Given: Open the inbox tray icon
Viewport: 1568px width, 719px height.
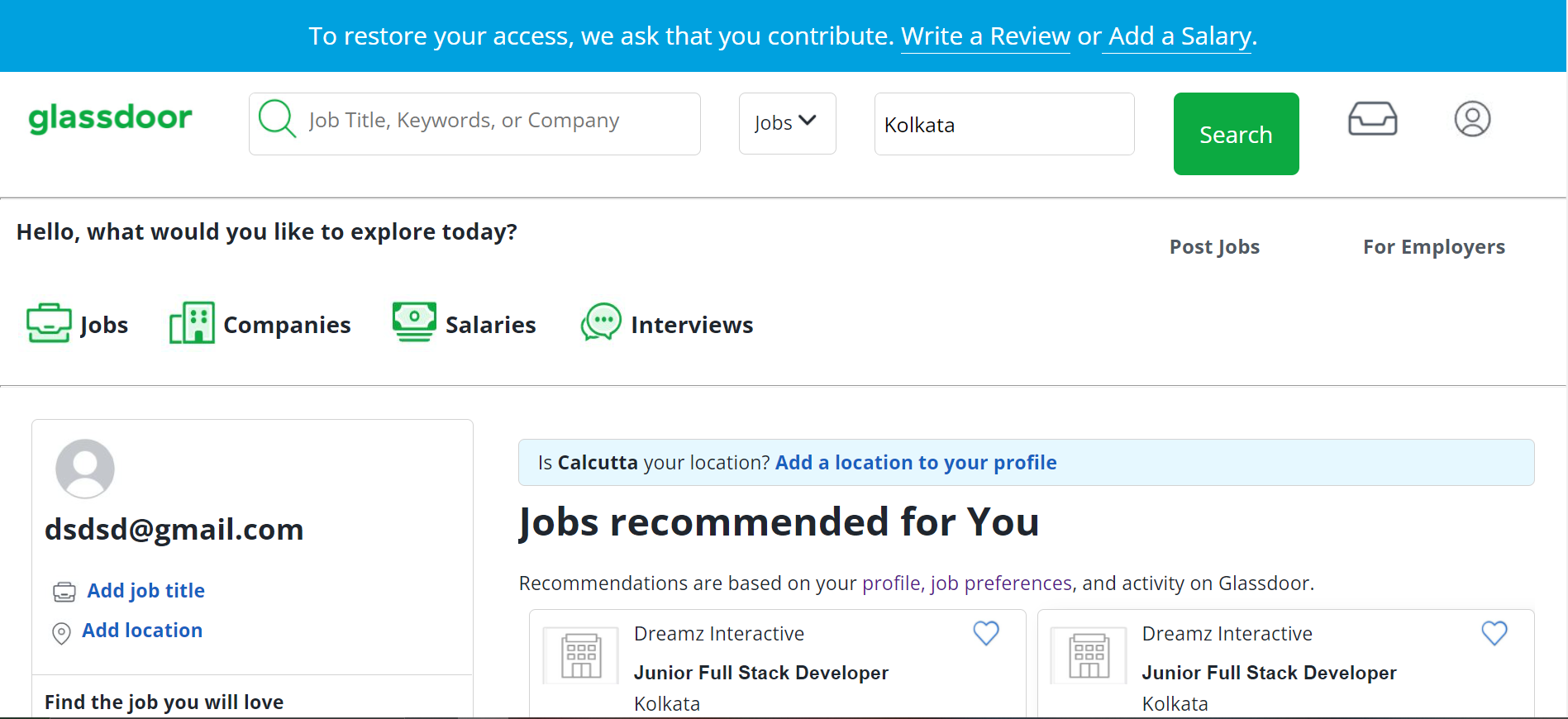Looking at the screenshot, I should pos(1372,119).
